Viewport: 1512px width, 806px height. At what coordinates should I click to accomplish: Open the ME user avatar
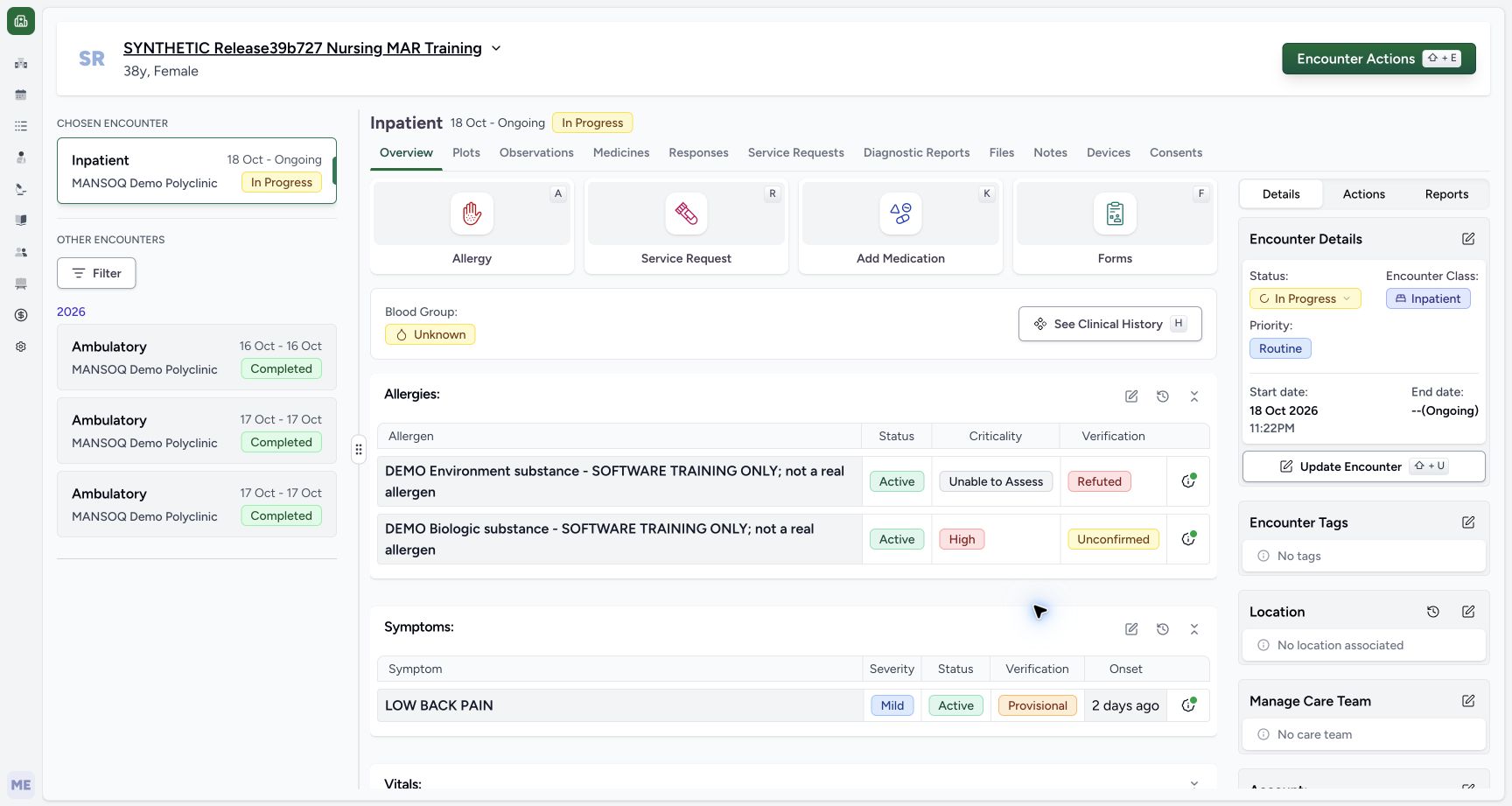pos(21,785)
